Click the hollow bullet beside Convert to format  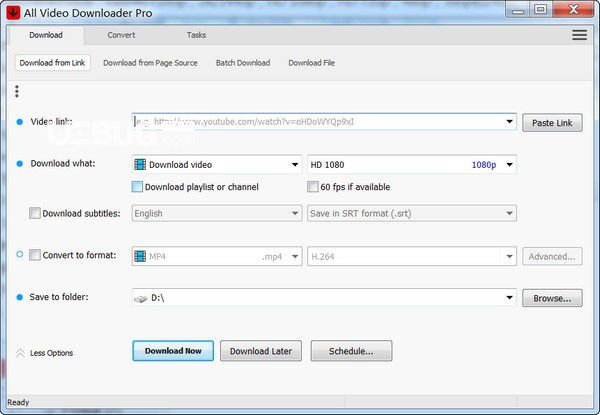point(20,254)
